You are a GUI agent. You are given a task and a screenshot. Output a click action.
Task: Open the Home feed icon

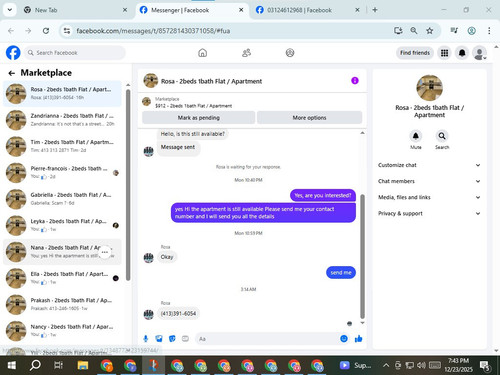(202, 53)
